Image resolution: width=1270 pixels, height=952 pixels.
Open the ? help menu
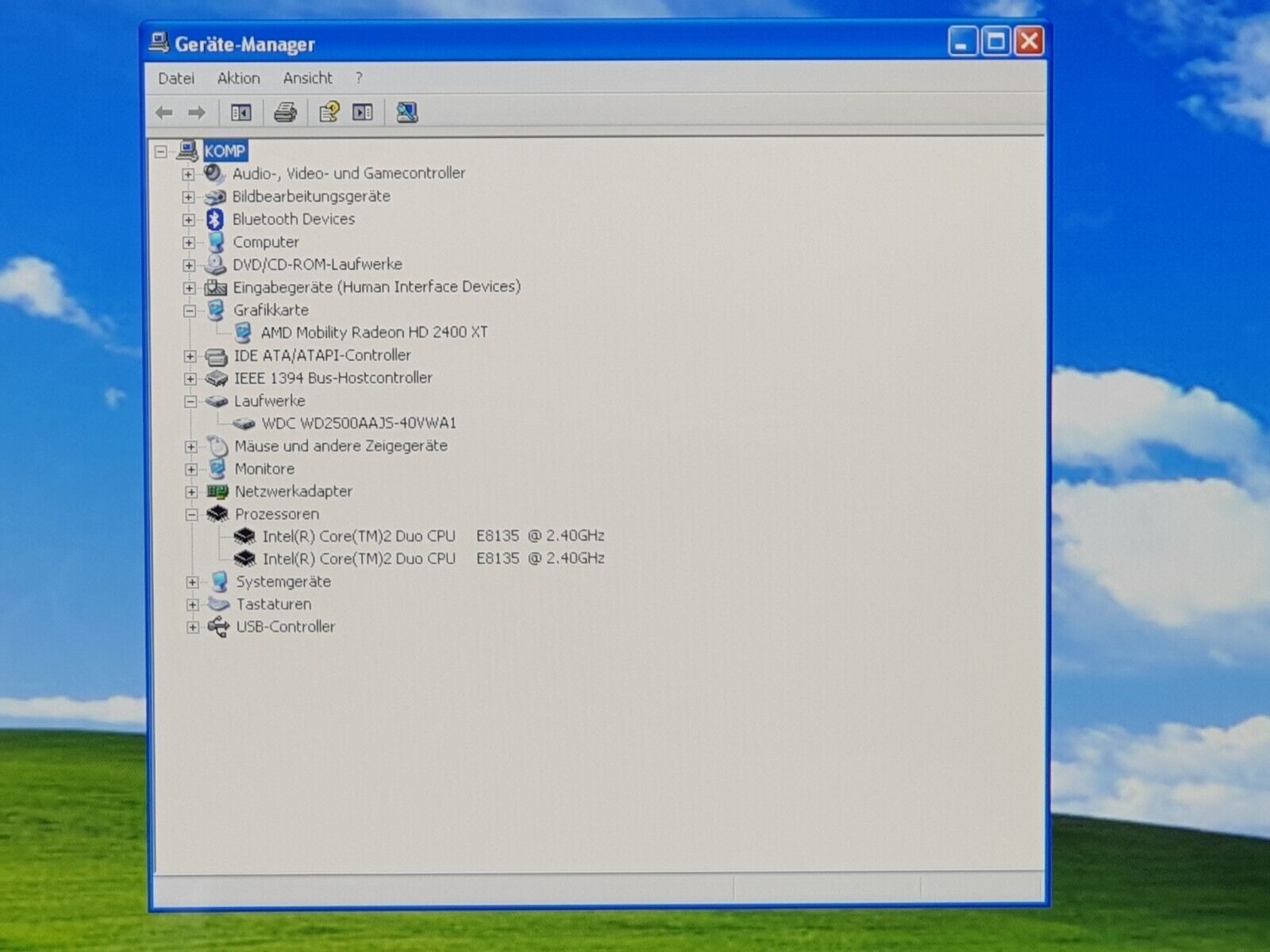[359, 79]
